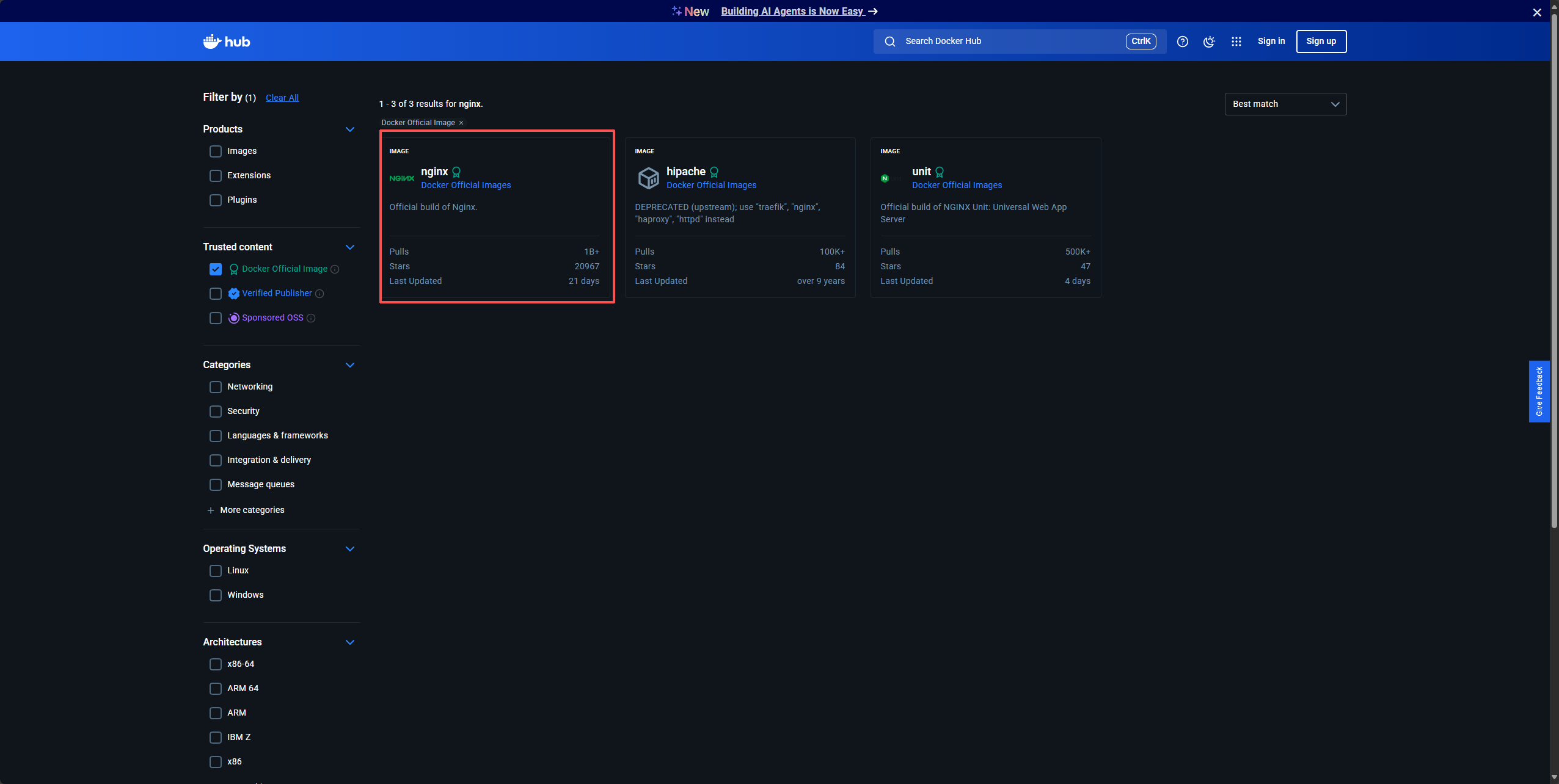Image resolution: width=1559 pixels, height=784 pixels.
Task: Collapse the Products filter section
Action: tap(350, 129)
